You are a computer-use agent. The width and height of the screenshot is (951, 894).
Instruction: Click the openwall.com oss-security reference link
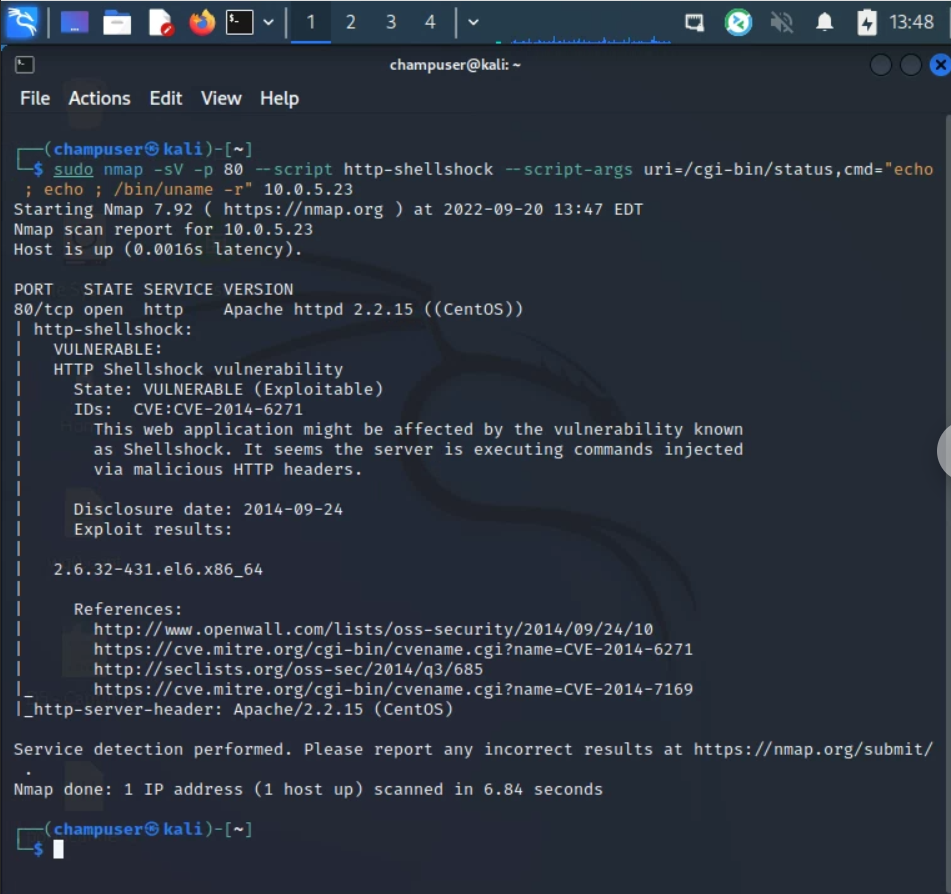[373, 629]
